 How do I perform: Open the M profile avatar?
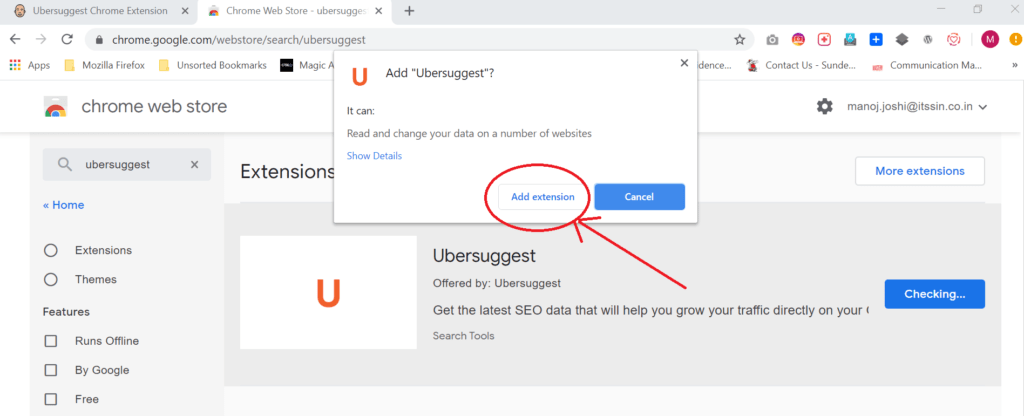click(x=990, y=40)
